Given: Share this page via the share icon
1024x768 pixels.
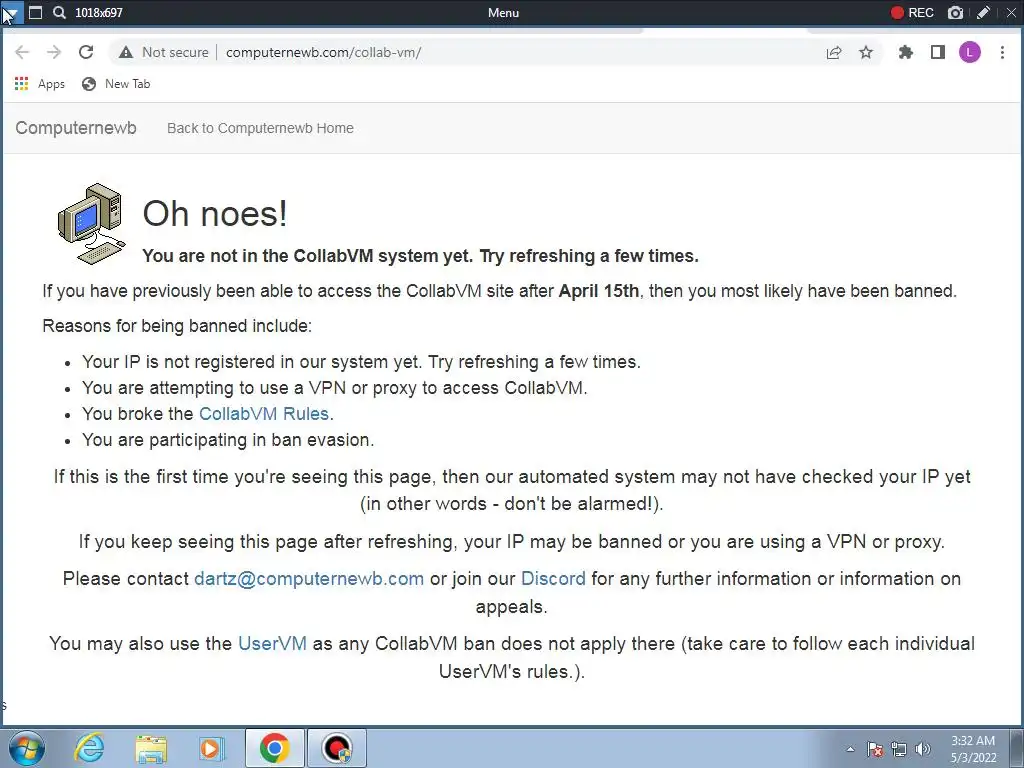Looking at the screenshot, I should (x=834, y=52).
